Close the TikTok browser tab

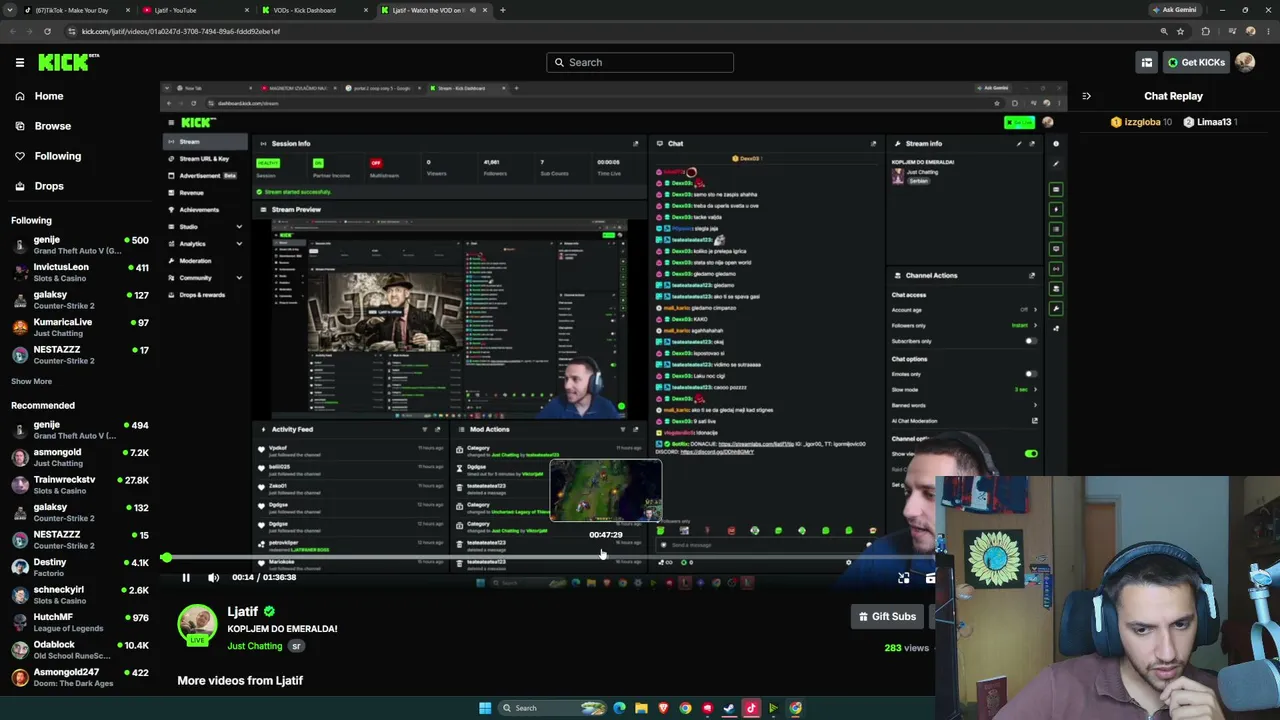point(127,10)
